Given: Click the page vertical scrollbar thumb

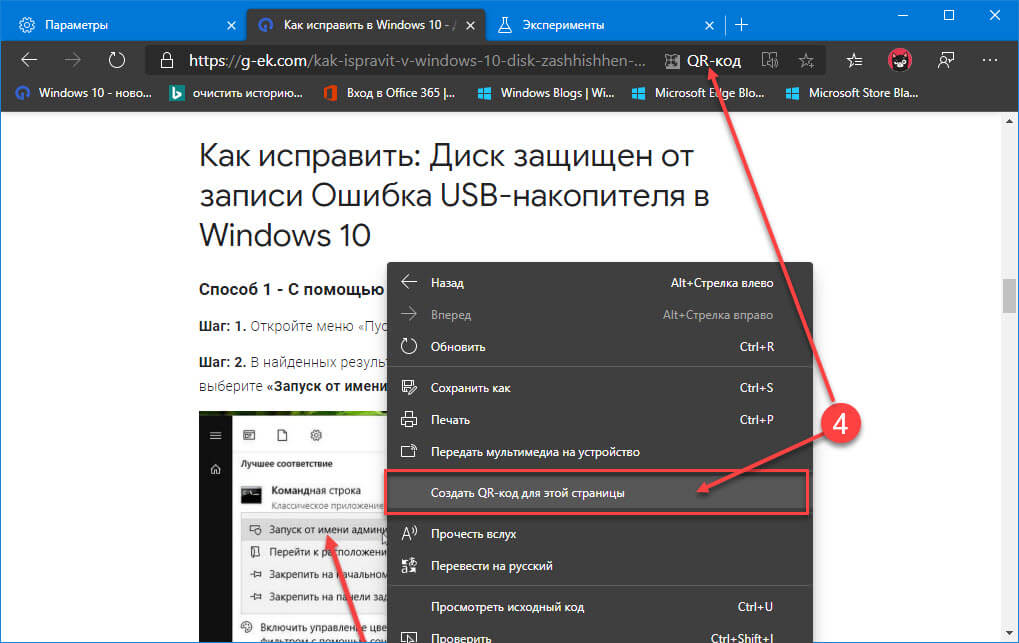Looking at the screenshot, I should tap(1009, 296).
